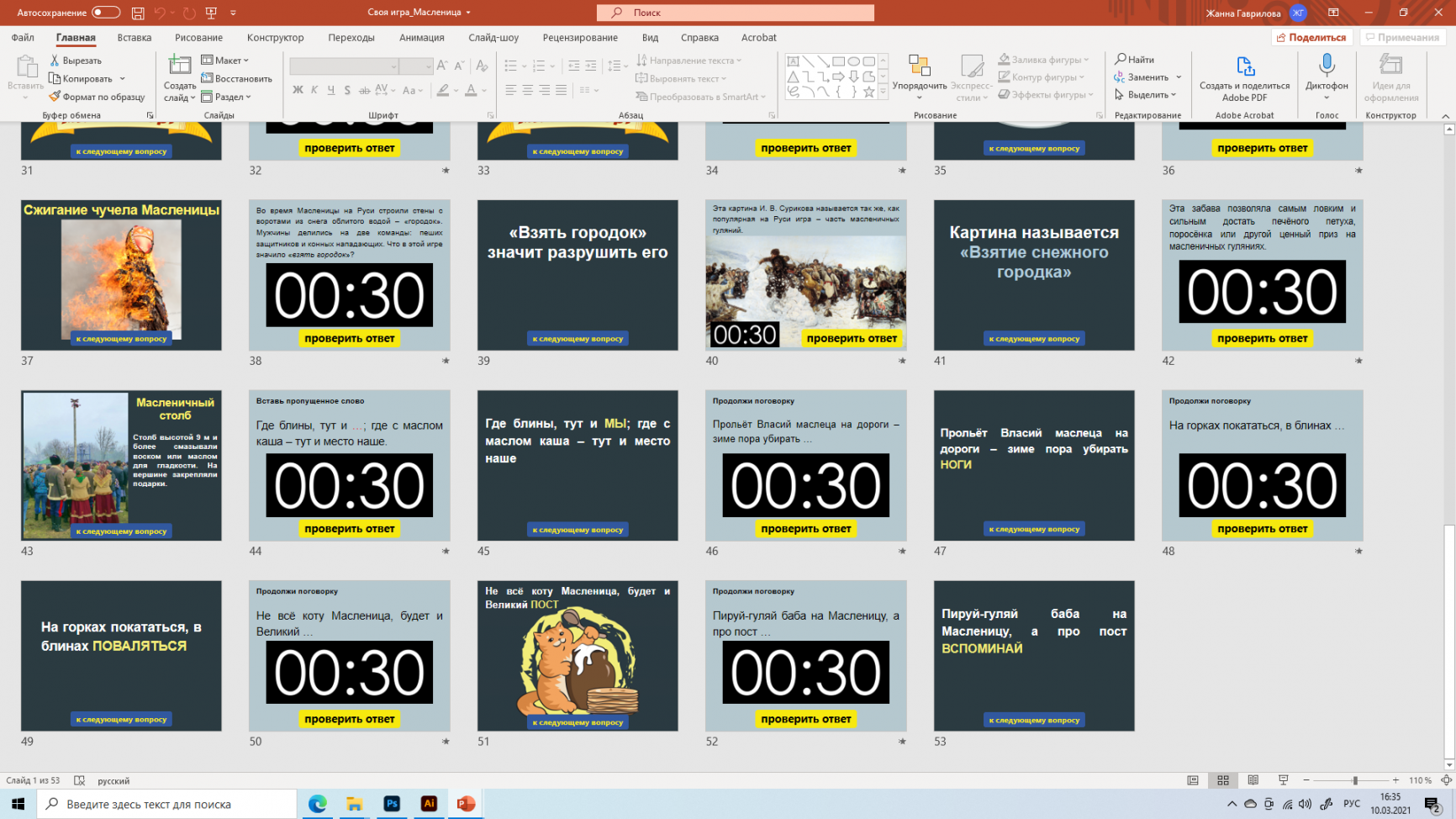Open the Переходы (Transitions) tab

point(351,38)
